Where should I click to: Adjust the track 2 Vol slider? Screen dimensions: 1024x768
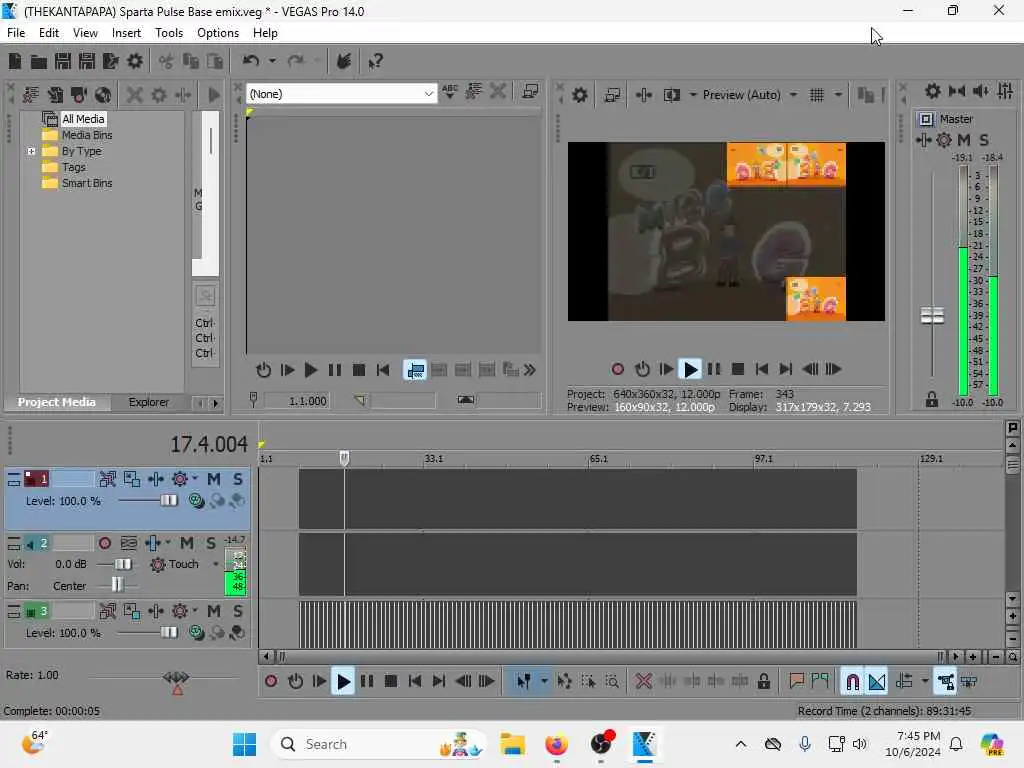pos(122,564)
